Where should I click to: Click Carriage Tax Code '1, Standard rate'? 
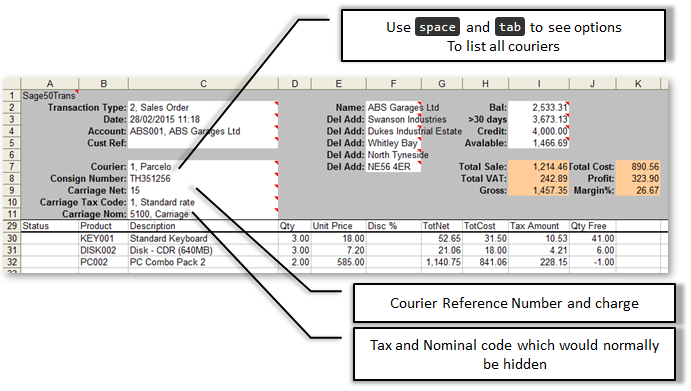click(x=203, y=202)
